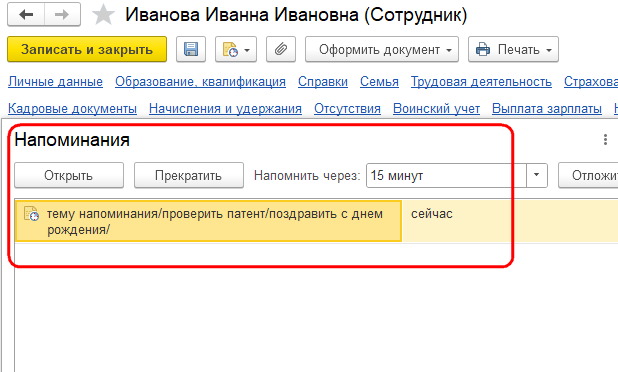
Task: Go to the Справки section
Action: point(323,82)
